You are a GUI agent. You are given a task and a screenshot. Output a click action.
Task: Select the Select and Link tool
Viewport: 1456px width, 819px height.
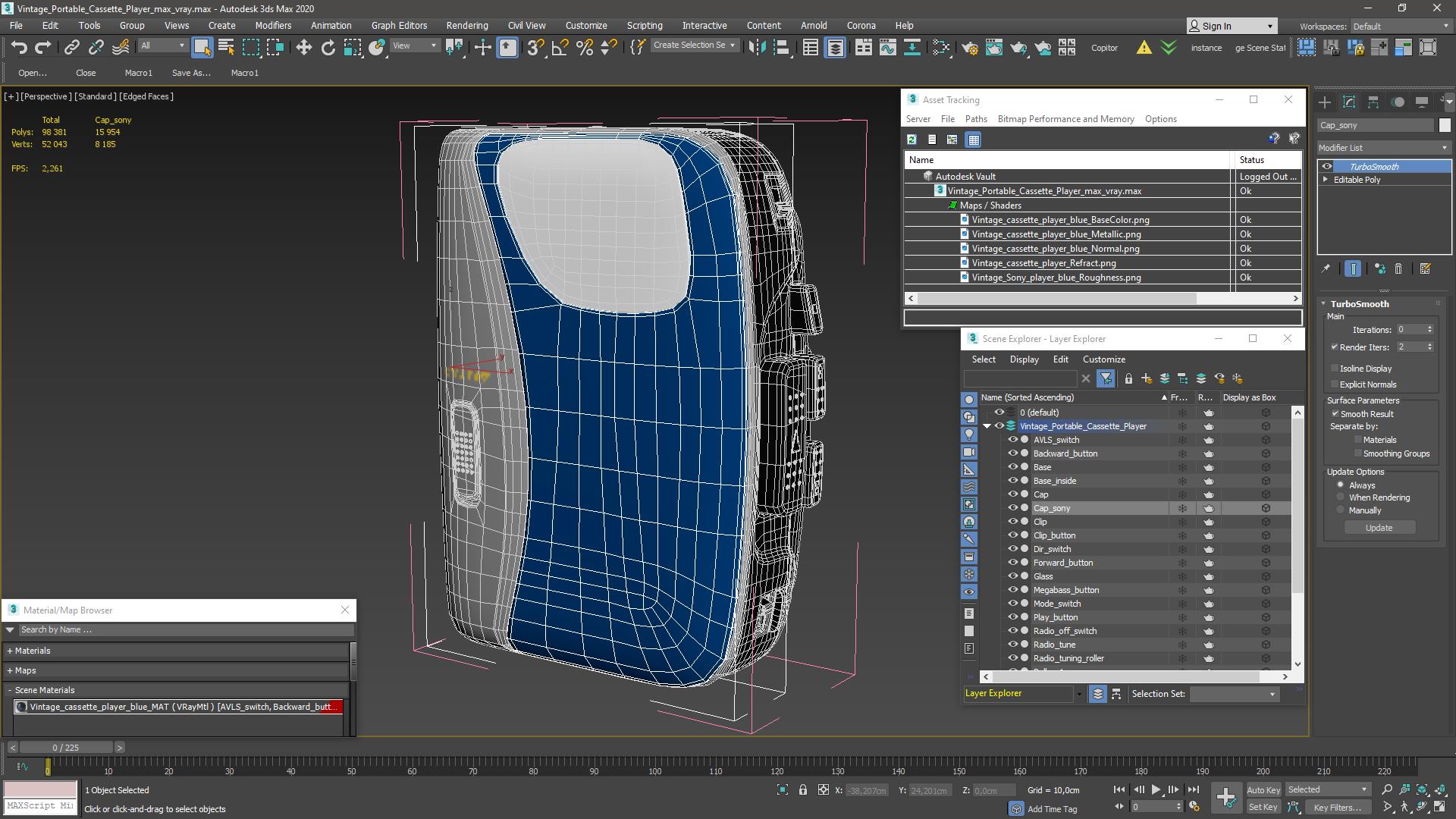click(71, 47)
